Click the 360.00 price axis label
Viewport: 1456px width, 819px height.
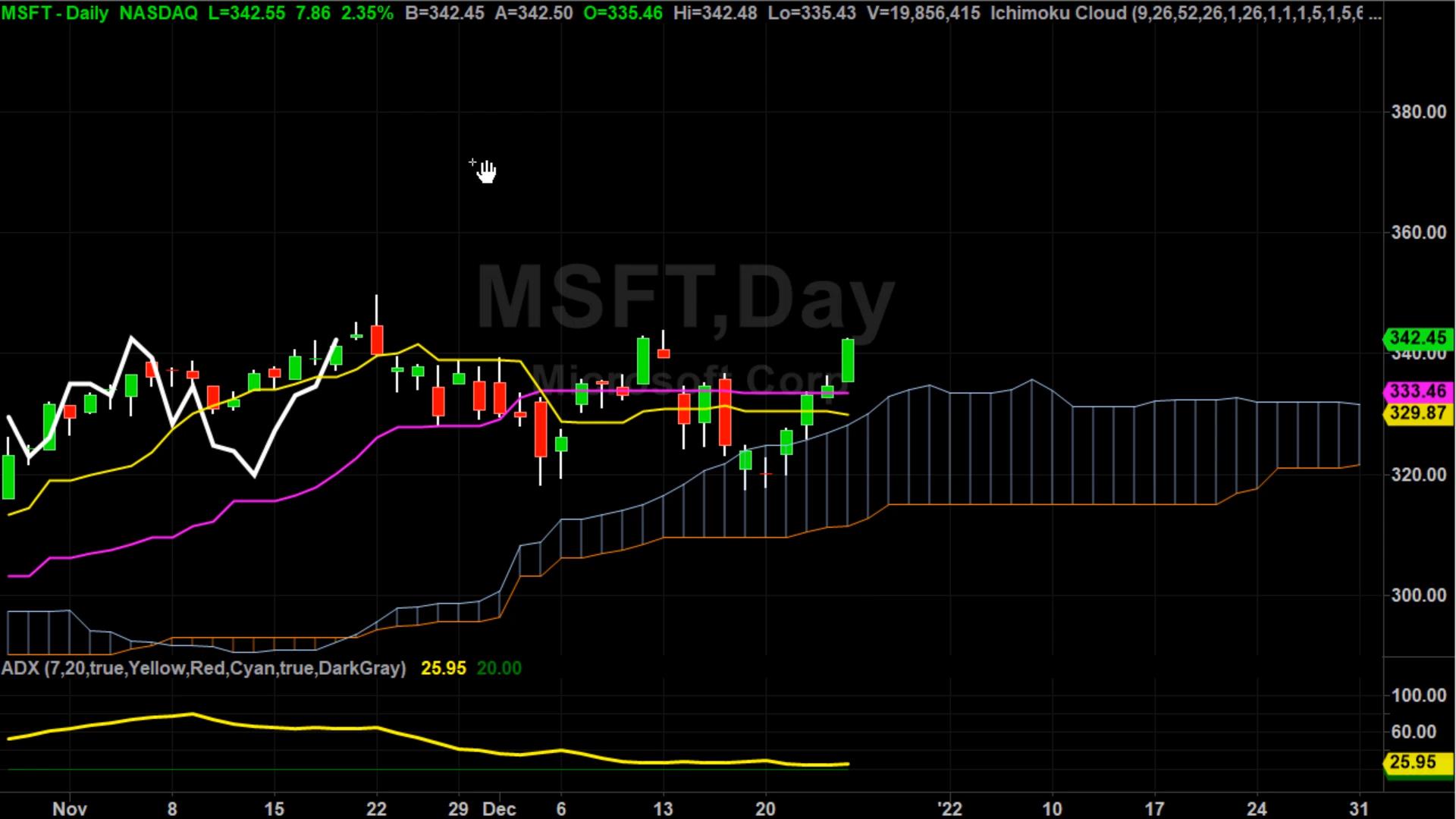click(1419, 233)
